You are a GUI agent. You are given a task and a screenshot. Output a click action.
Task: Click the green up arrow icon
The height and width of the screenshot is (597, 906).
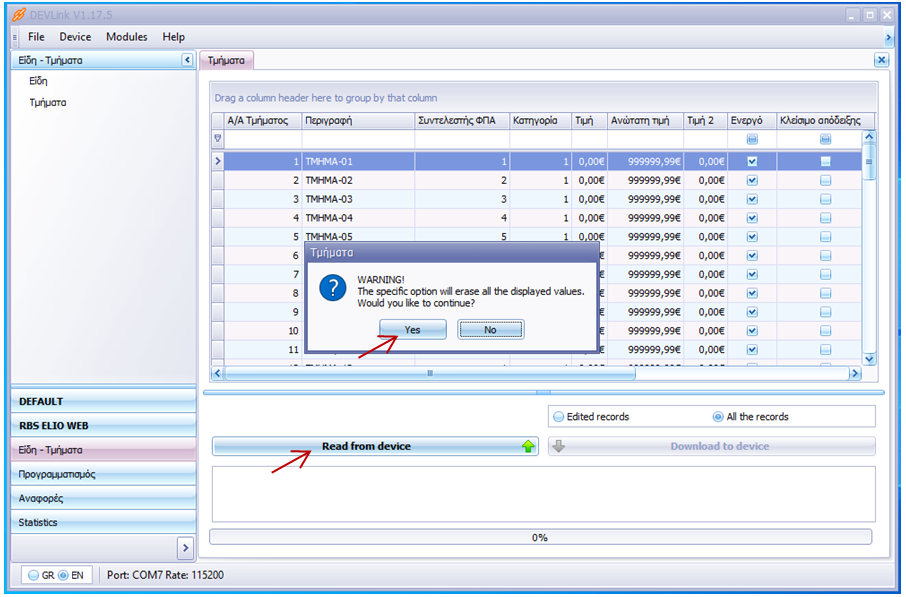[x=527, y=446]
